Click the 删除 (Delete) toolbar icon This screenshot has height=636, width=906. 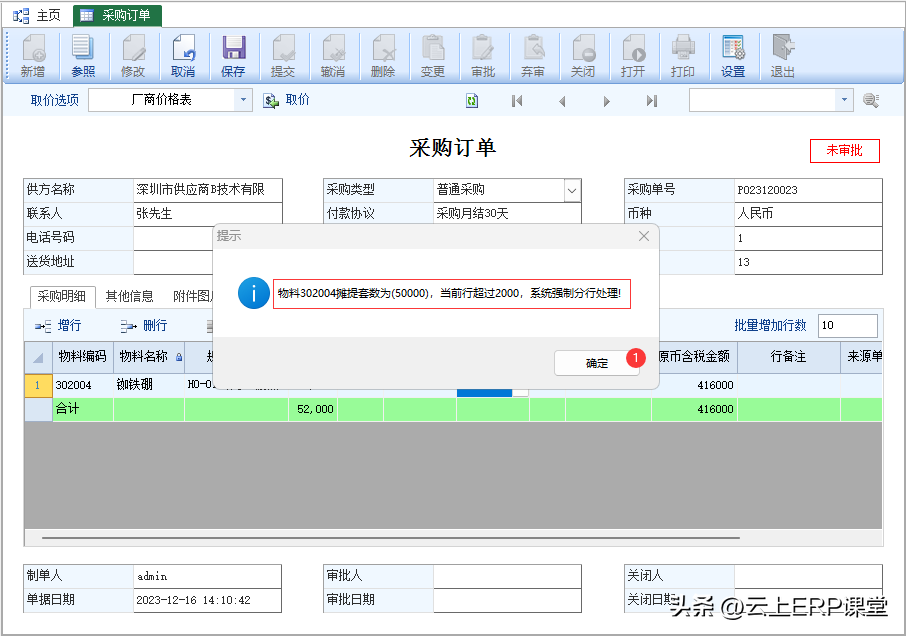click(383, 56)
